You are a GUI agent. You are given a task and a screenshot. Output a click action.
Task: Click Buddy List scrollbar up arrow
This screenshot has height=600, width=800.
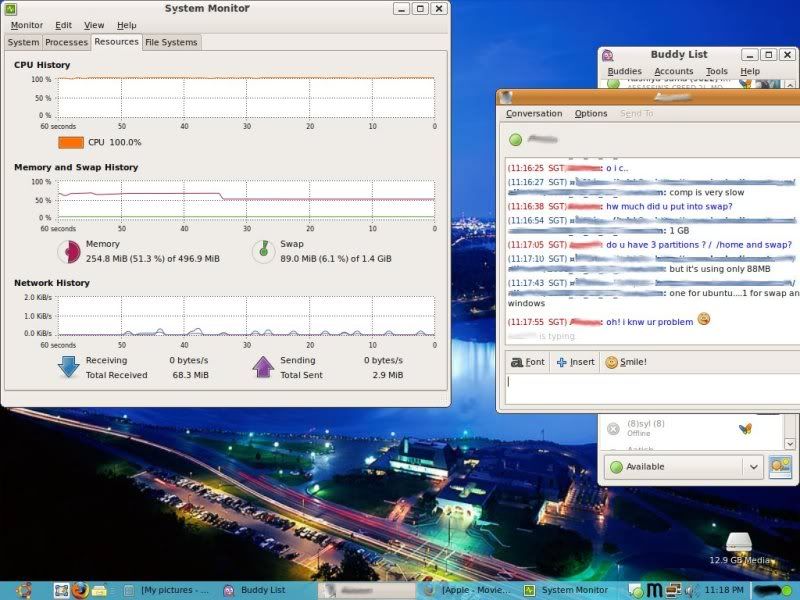pos(790,85)
